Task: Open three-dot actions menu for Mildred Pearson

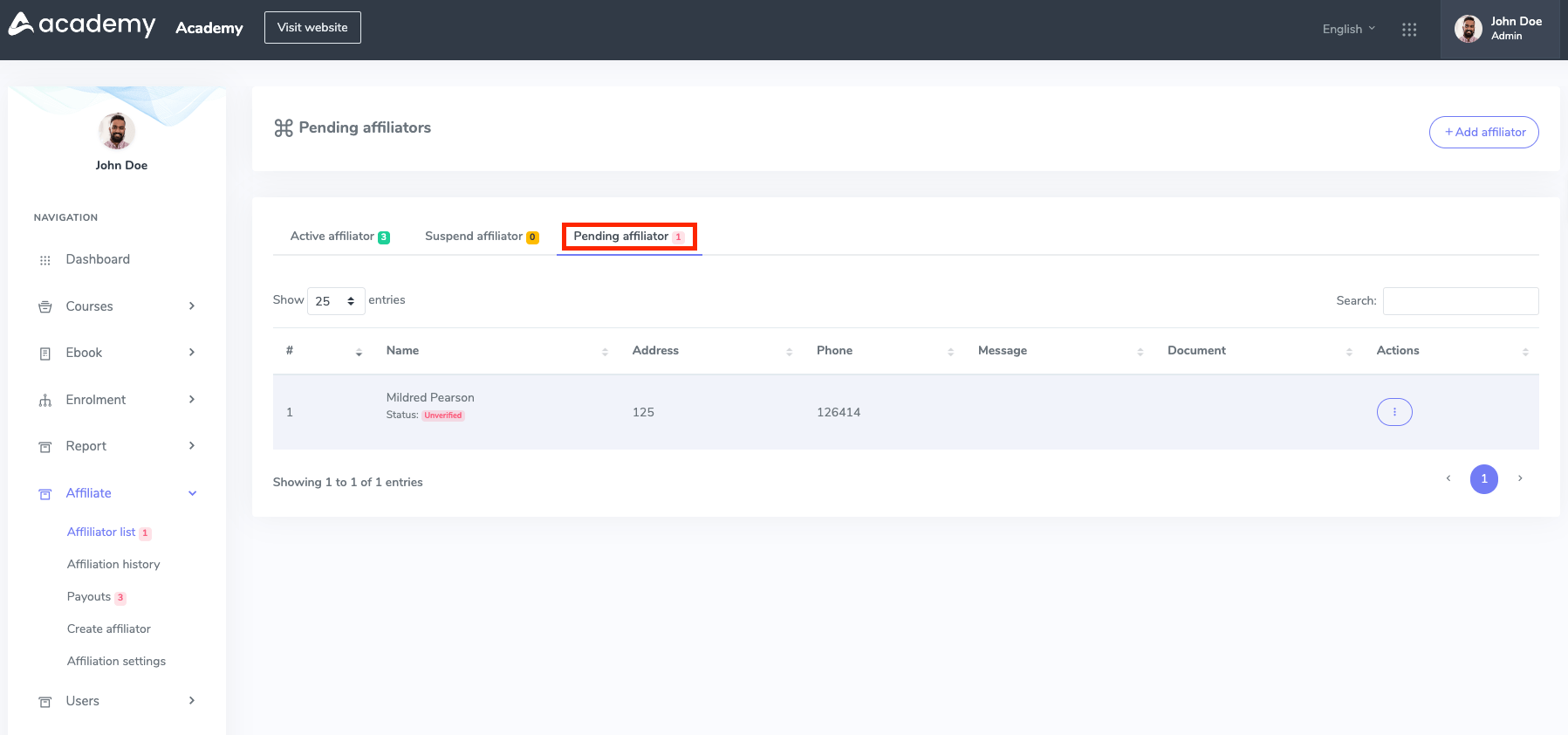Action: (x=1393, y=412)
